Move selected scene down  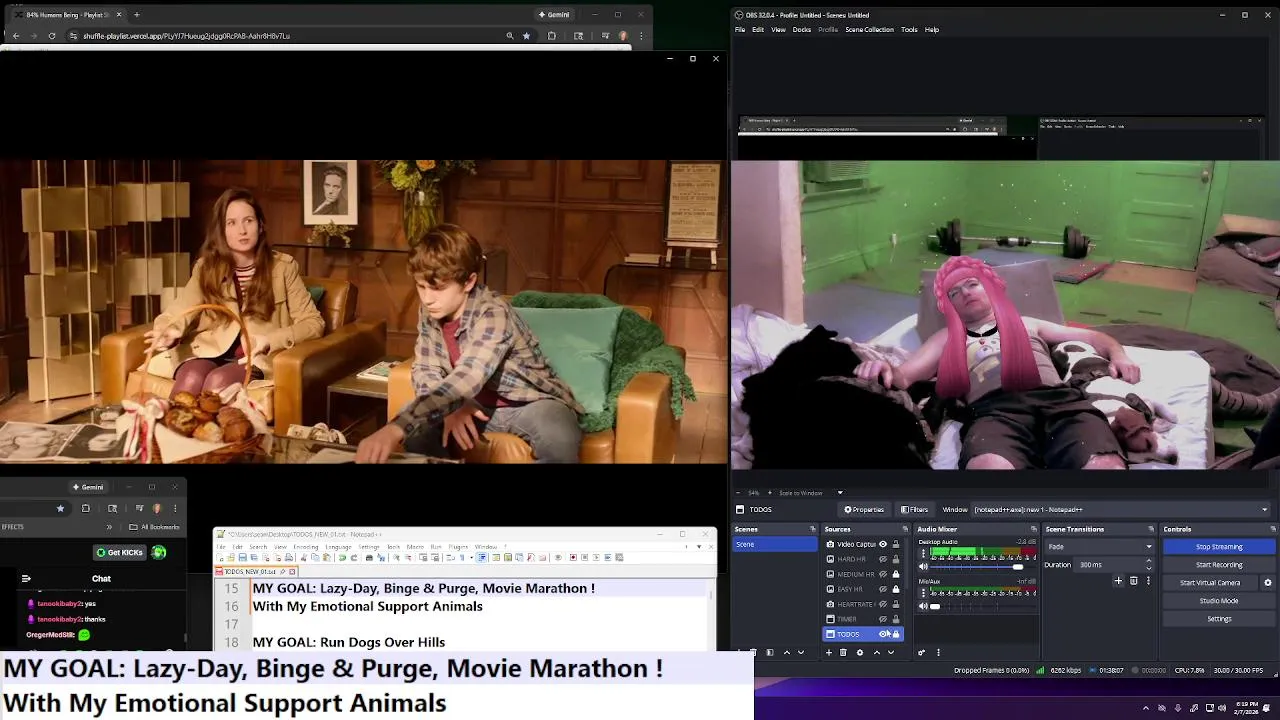click(x=801, y=653)
